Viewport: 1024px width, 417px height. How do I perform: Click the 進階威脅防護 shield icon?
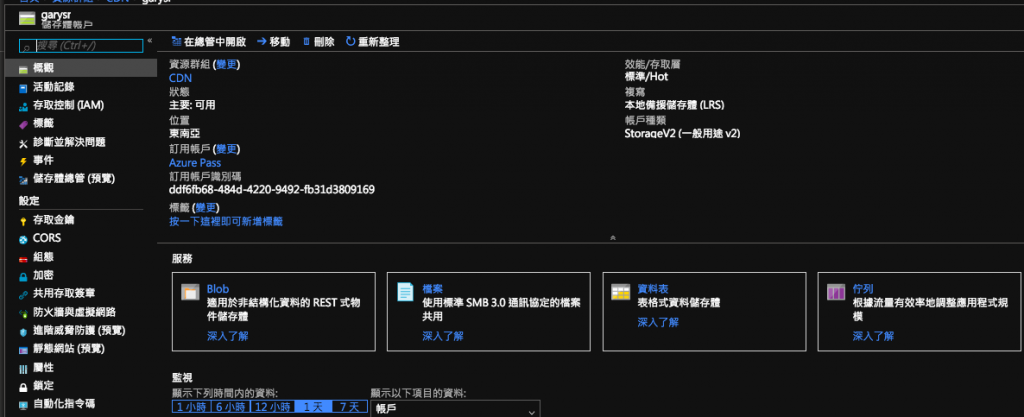[x=24, y=331]
